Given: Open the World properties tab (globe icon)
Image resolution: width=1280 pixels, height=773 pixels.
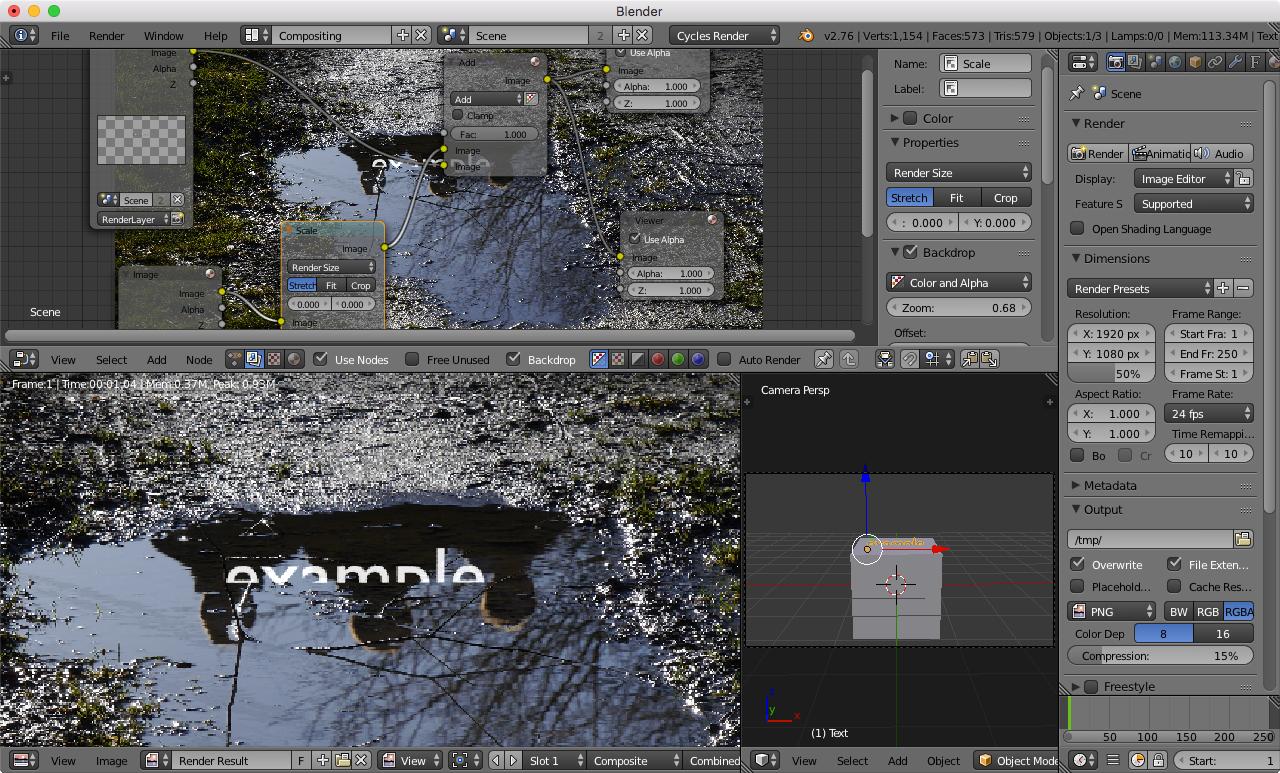Looking at the screenshot, I should (1175, 62).
